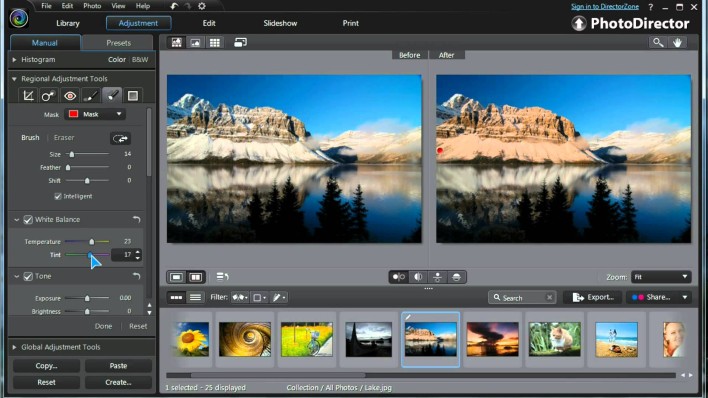Viewport: 708px width, 398px height.
Task: Show single photo view
Action: coord(177,277)
